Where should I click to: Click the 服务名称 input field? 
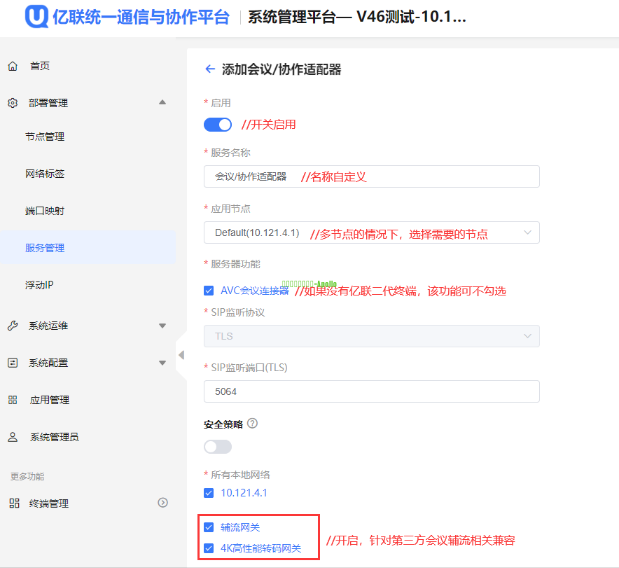pos(371,176)
